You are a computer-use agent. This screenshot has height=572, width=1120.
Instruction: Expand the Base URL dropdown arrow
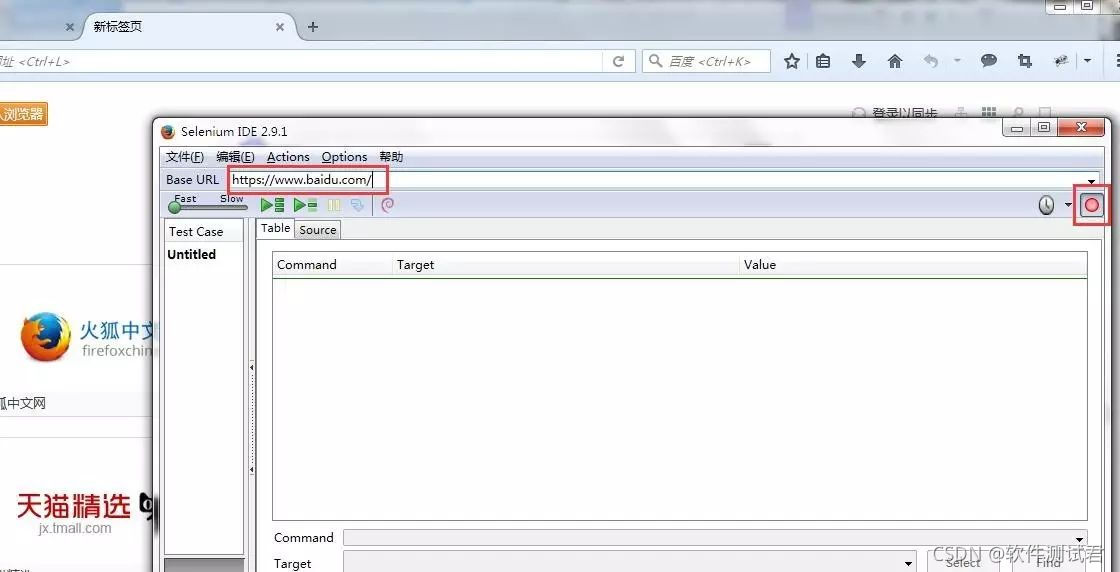pos(1091,181)
